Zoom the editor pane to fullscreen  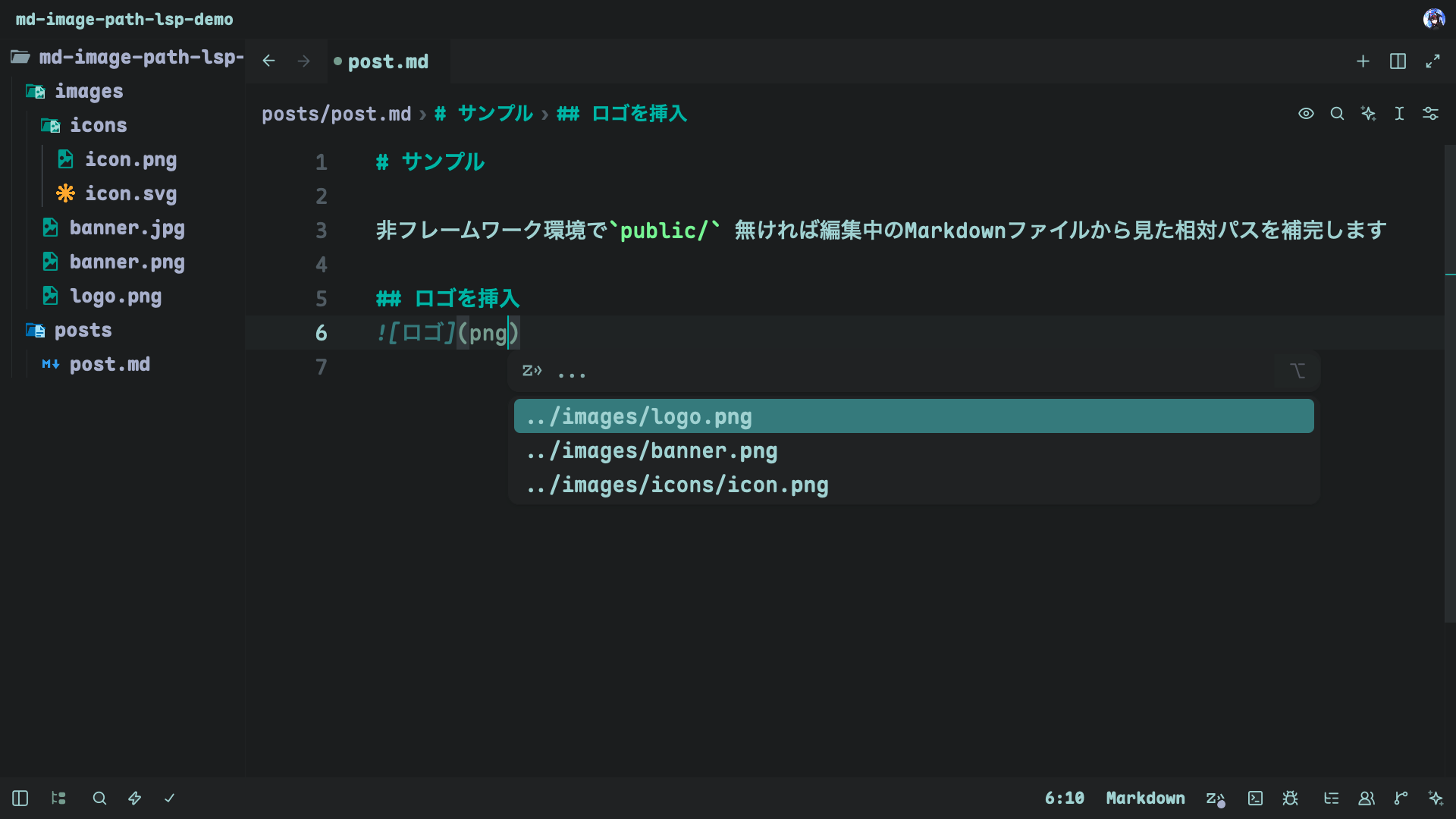(1432, 61)
